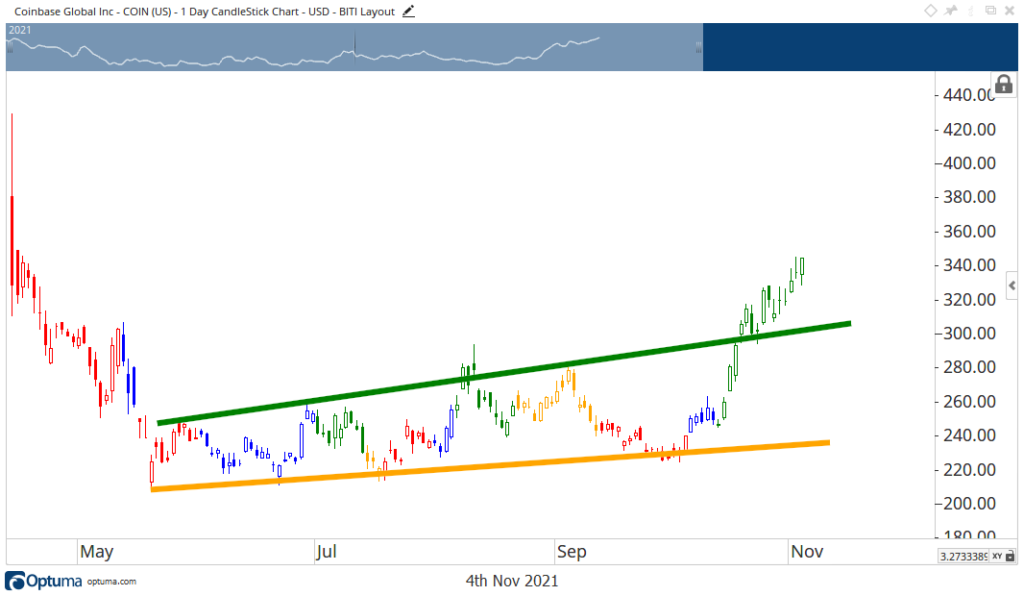Click the 220.00 price scale label
Viewport: 1024px width, 596px height.
[x=969, y=470]
